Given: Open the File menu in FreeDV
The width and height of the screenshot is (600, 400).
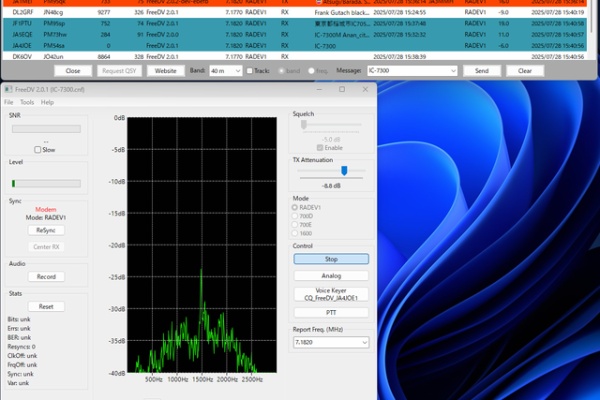Looking at the screenshot, I should [x=8, y=102].
